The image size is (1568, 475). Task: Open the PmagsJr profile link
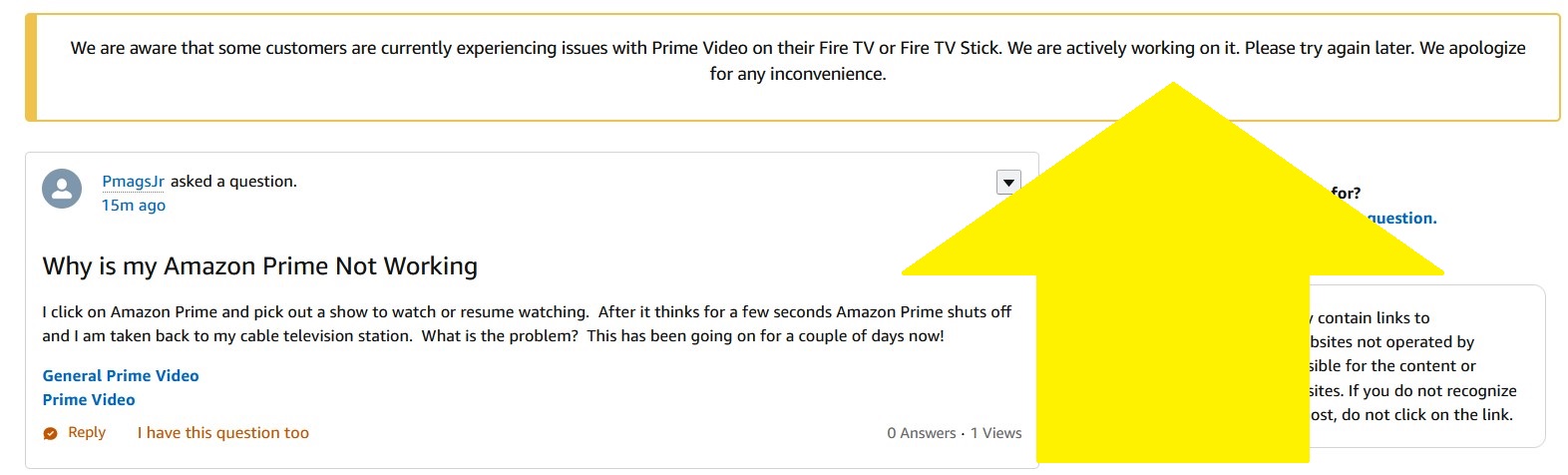point(133,182)
